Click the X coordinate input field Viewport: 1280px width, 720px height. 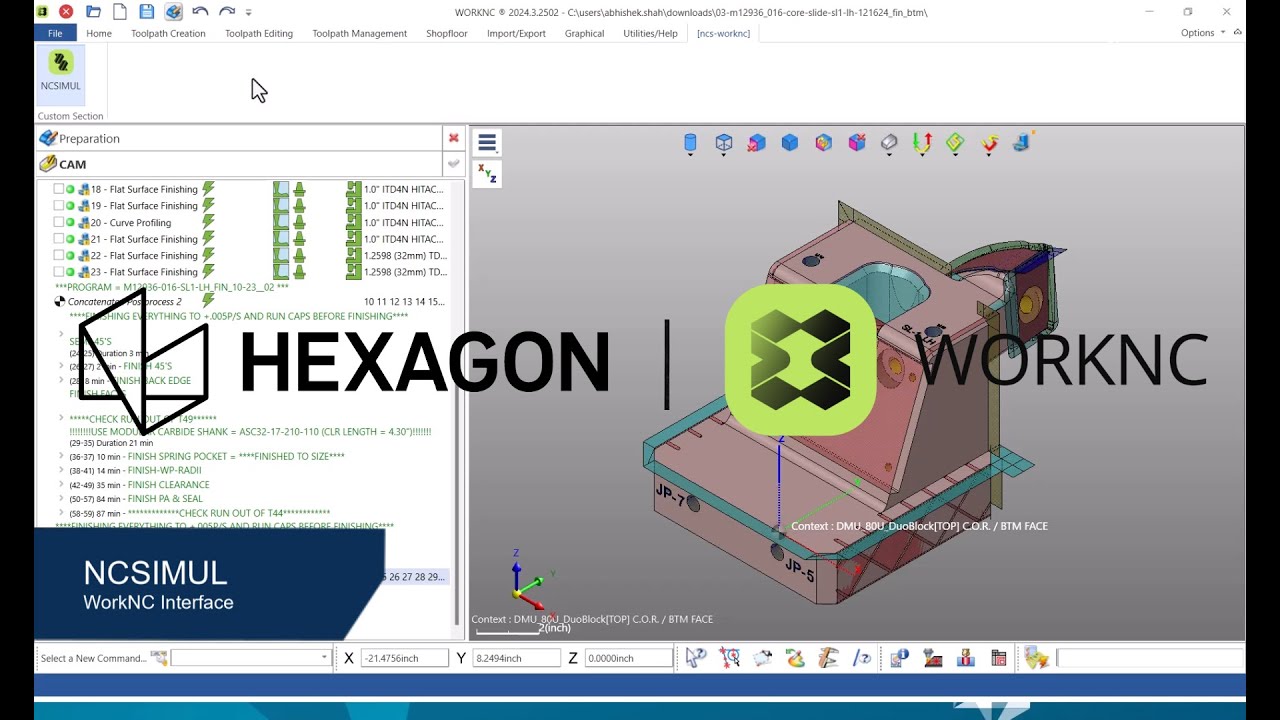404,658
